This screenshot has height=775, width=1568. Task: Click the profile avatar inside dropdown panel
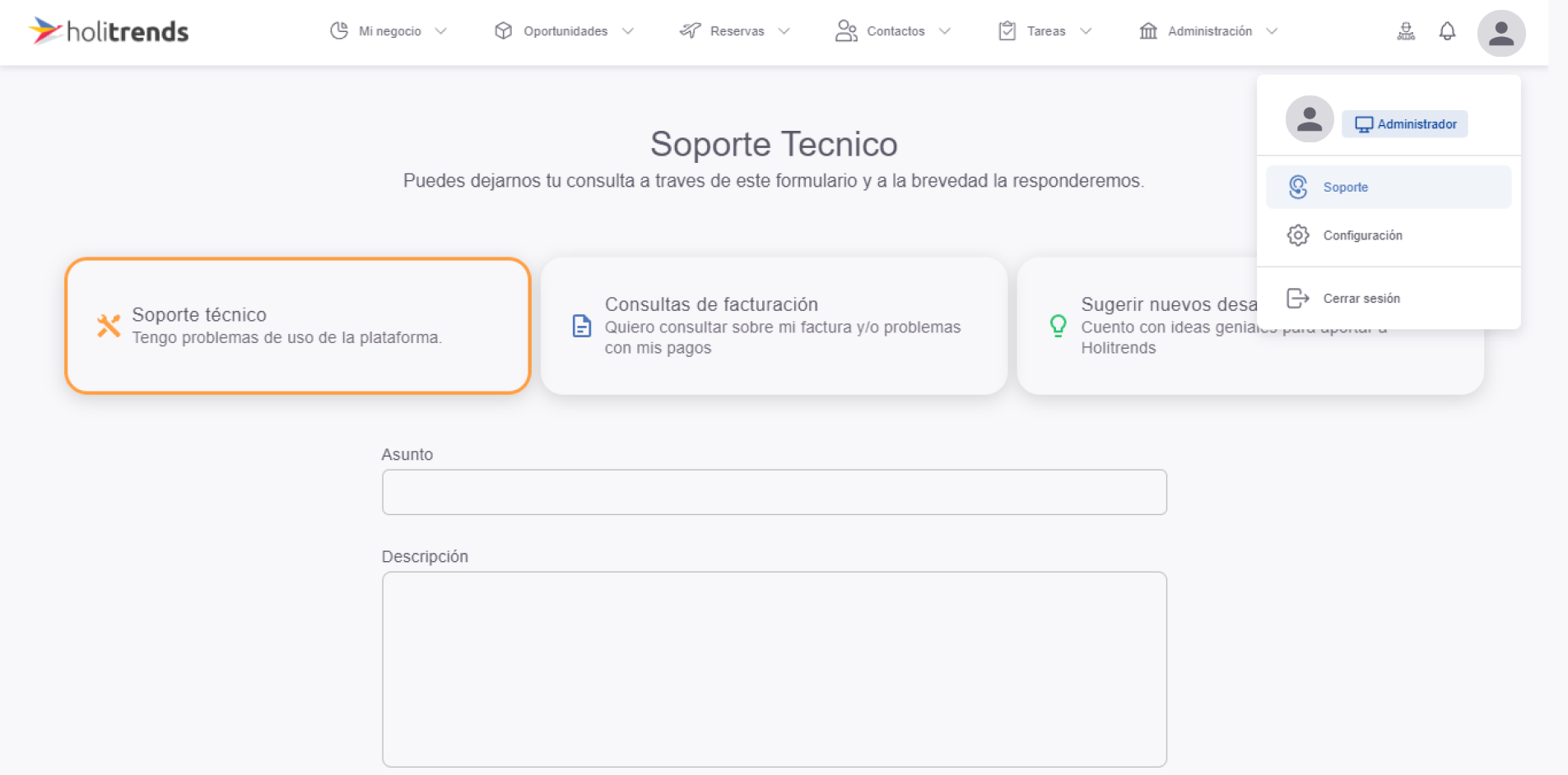[1310, 119]
